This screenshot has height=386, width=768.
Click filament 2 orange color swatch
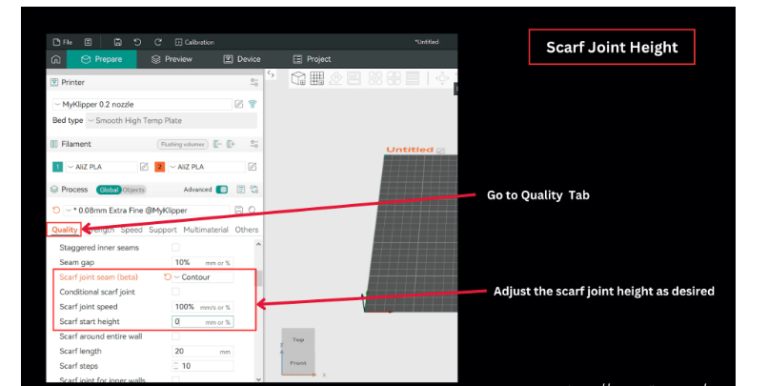click(x=160, y=167)
